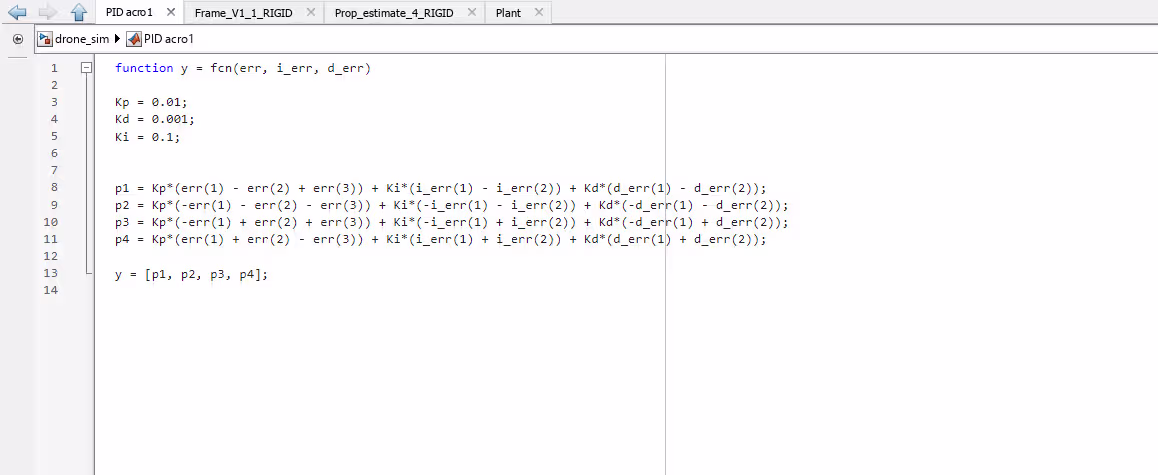Go up to the parent with the up arrow
This screenshot has height=475, width=1158.
(x=78, y=12)
